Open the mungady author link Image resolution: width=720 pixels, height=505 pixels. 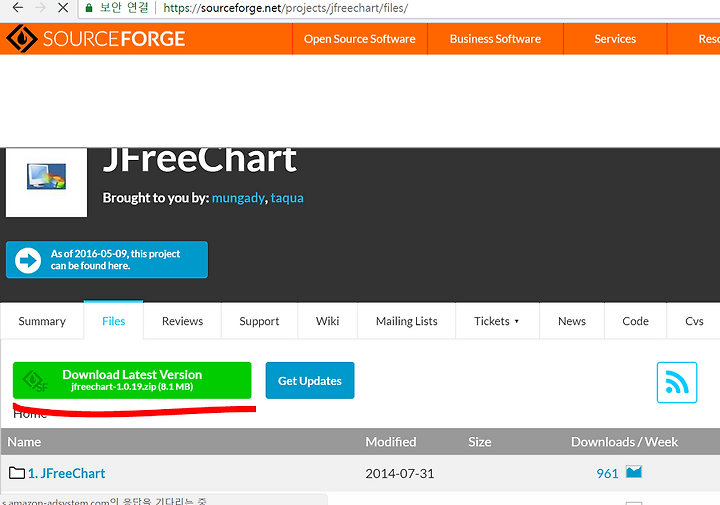coord(238,198)
